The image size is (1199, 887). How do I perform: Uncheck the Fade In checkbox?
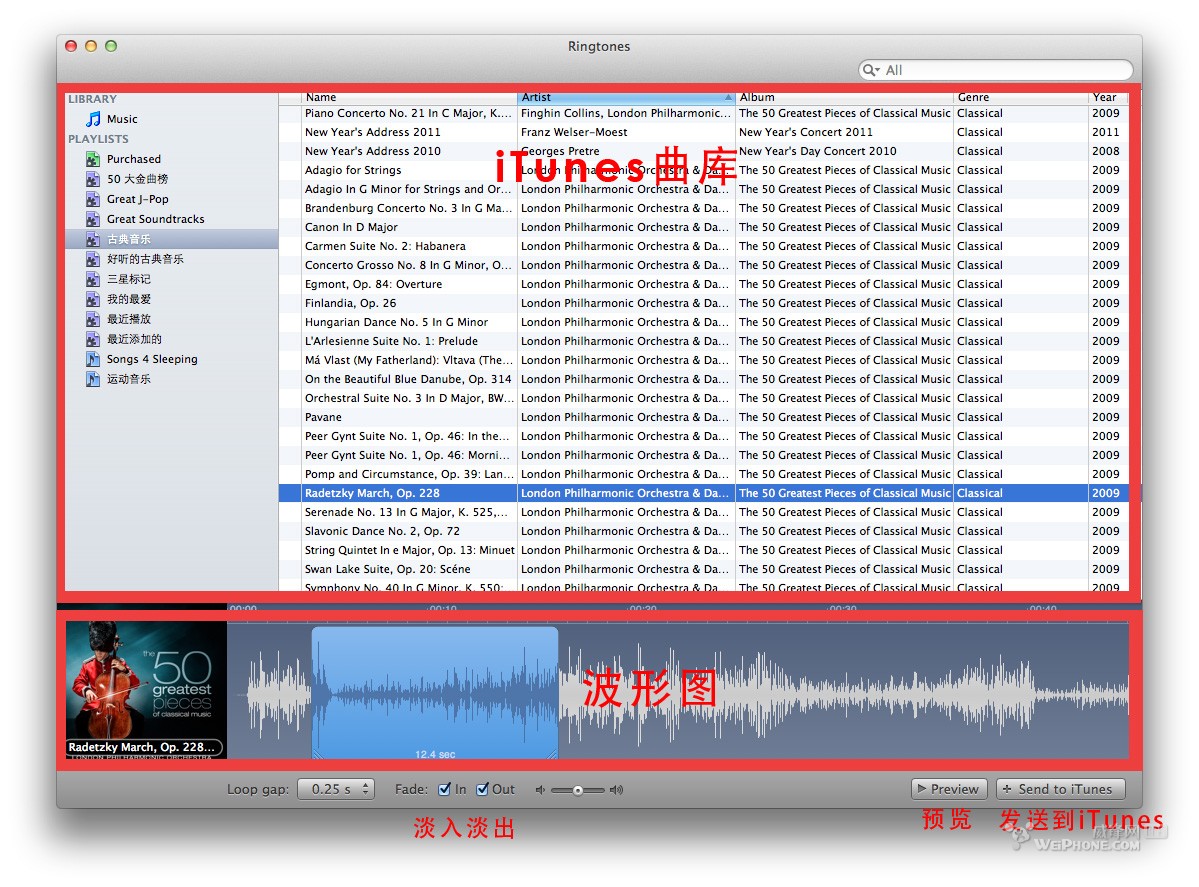[442, 789]
